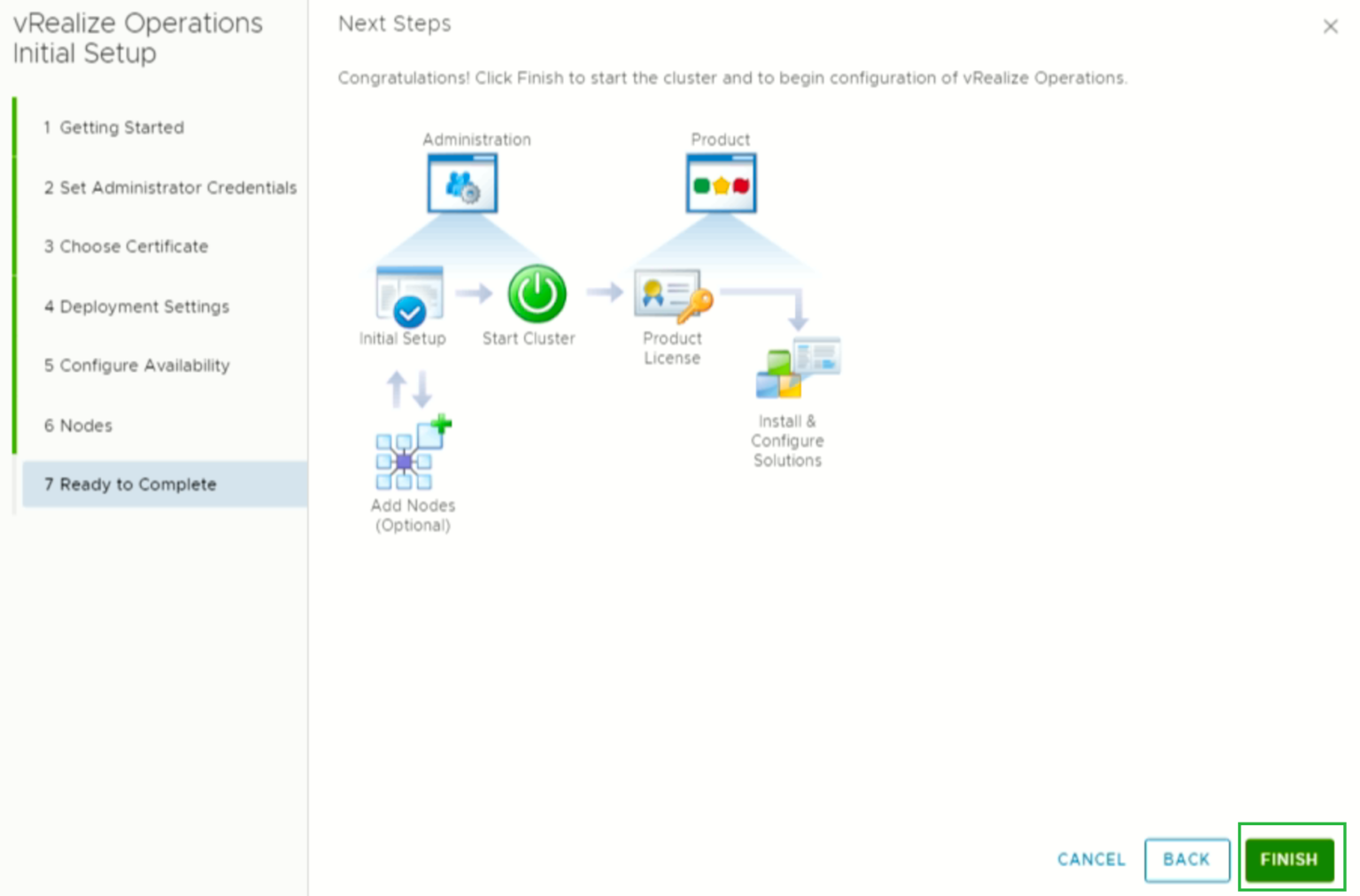The height and width of the screenshot is (896, 1360).
Task: Click the FINISH button
Action: point(1289,859)
